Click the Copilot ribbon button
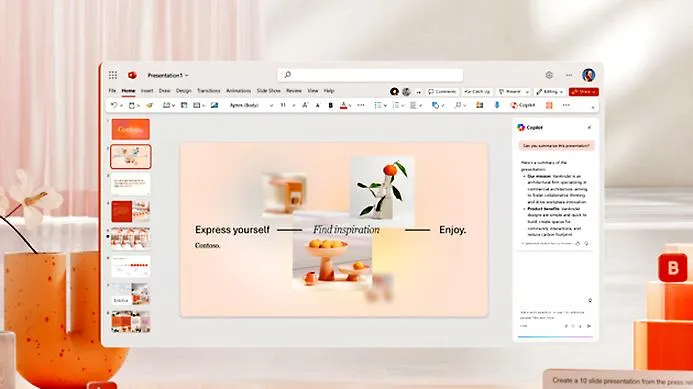 [523, 105]
